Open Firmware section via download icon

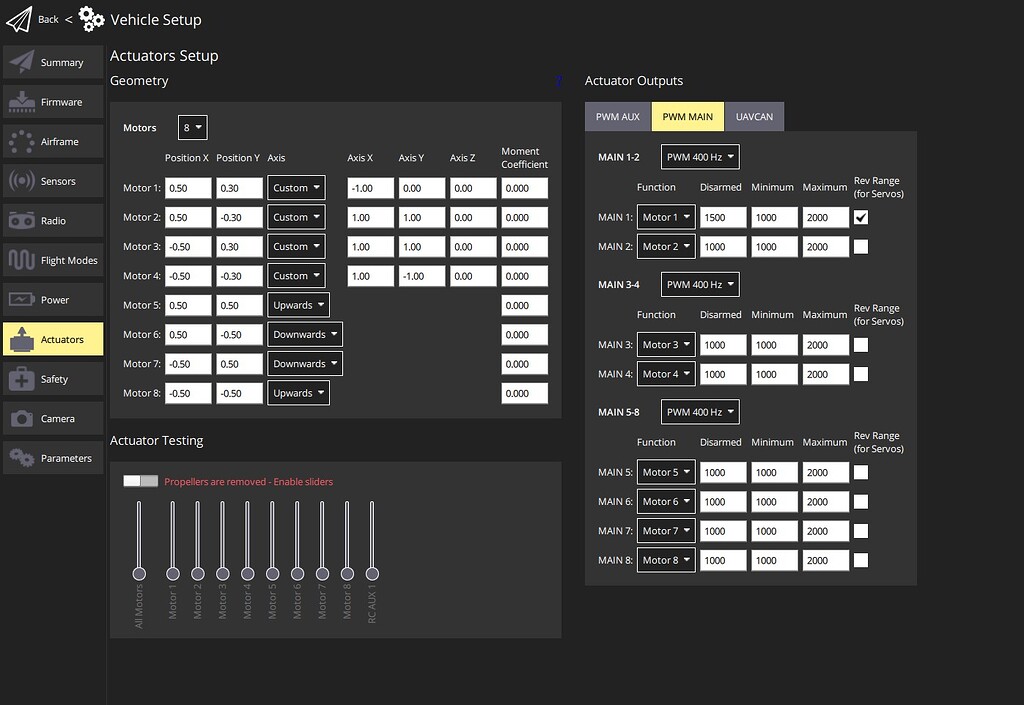[22, 102]
